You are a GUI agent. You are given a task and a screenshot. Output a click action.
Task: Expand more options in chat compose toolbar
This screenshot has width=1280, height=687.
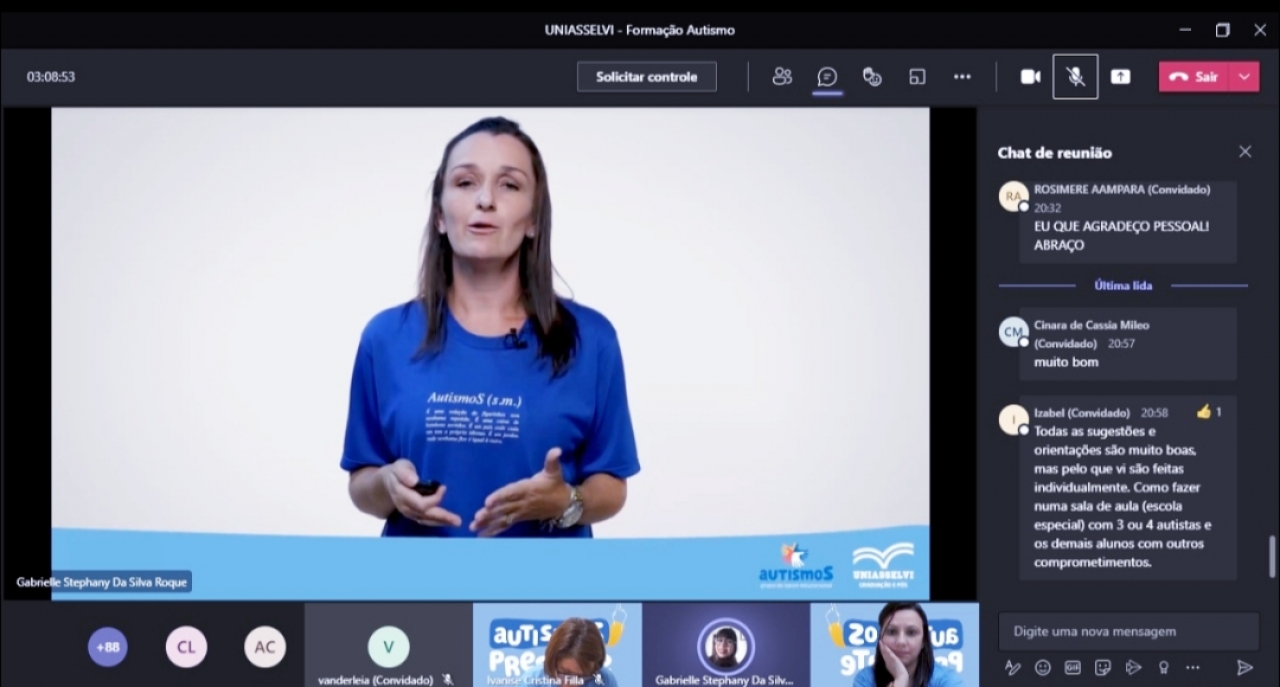(1193, 667)
